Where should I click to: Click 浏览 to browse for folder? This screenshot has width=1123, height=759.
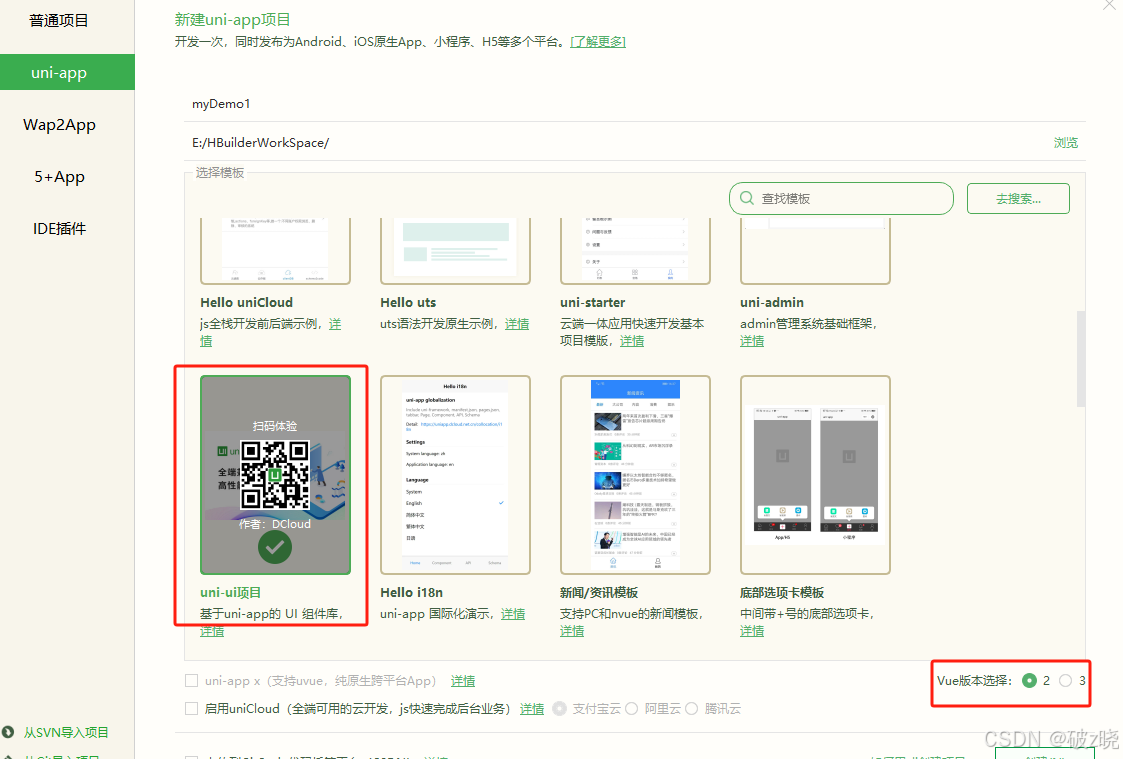[x=1066, y=142]
